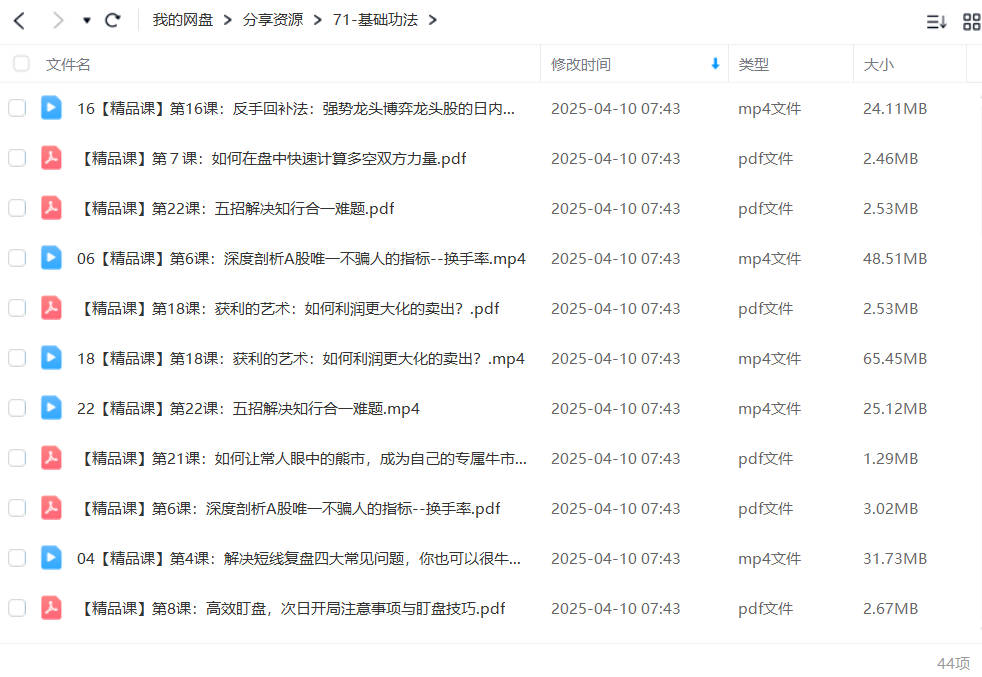Check the box for 第22课 pdf file
This screenshot has height=677, width=982.
(17, 209)
